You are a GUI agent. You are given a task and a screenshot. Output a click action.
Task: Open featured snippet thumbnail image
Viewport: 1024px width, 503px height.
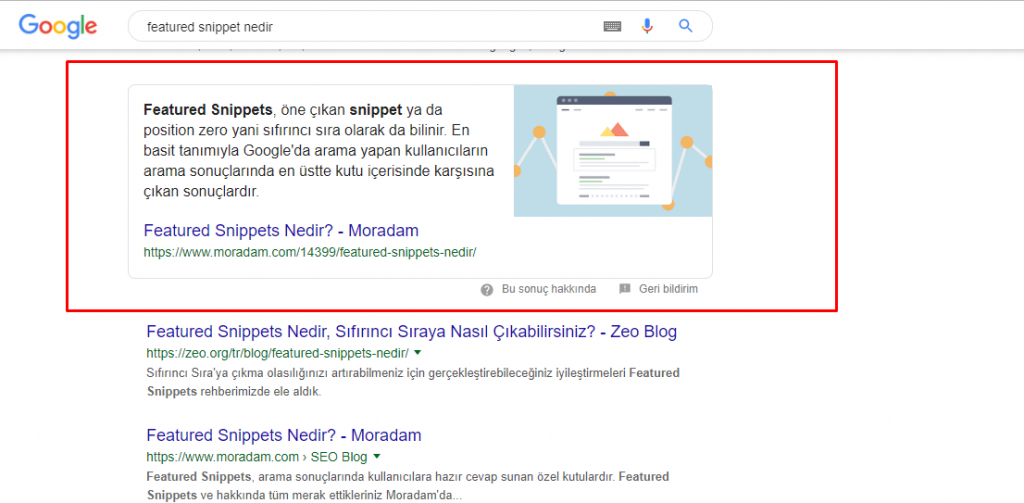pyautogui.click(x=613, y=151)
